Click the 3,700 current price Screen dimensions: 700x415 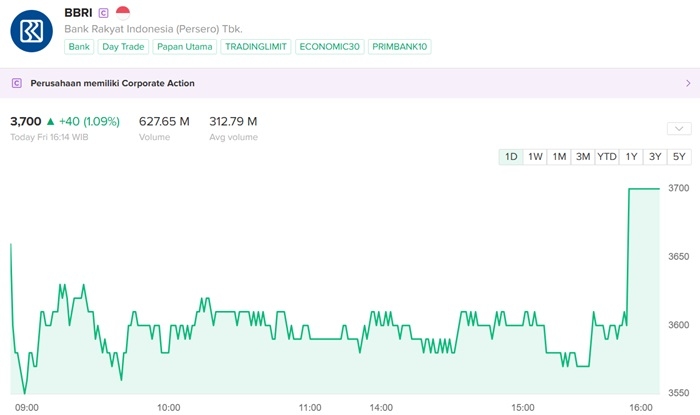pos(25,121)
